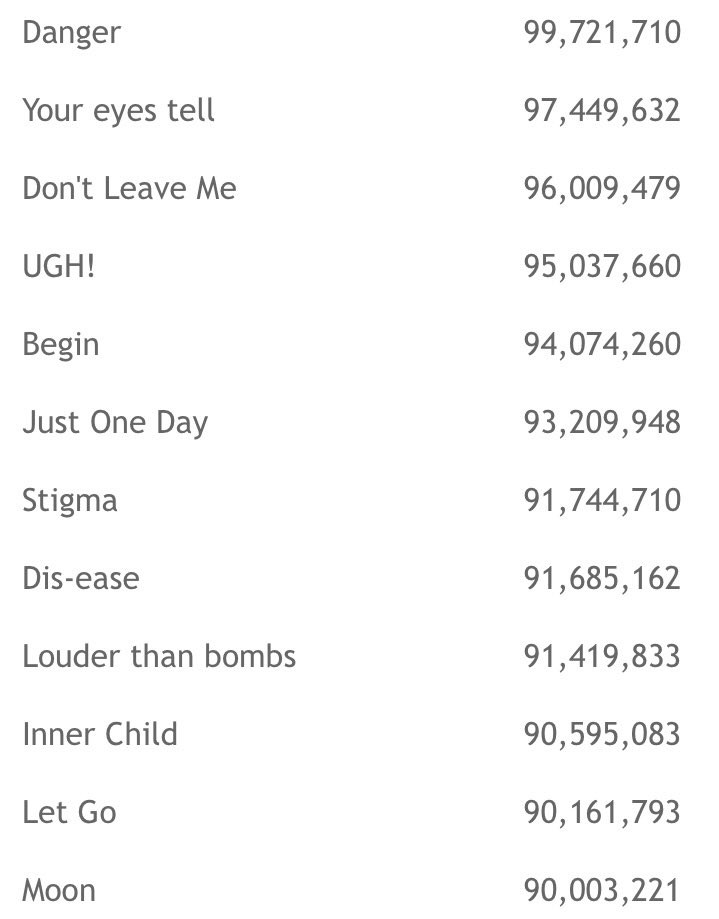Click the stream count 99,721,710

pos(602,32)
